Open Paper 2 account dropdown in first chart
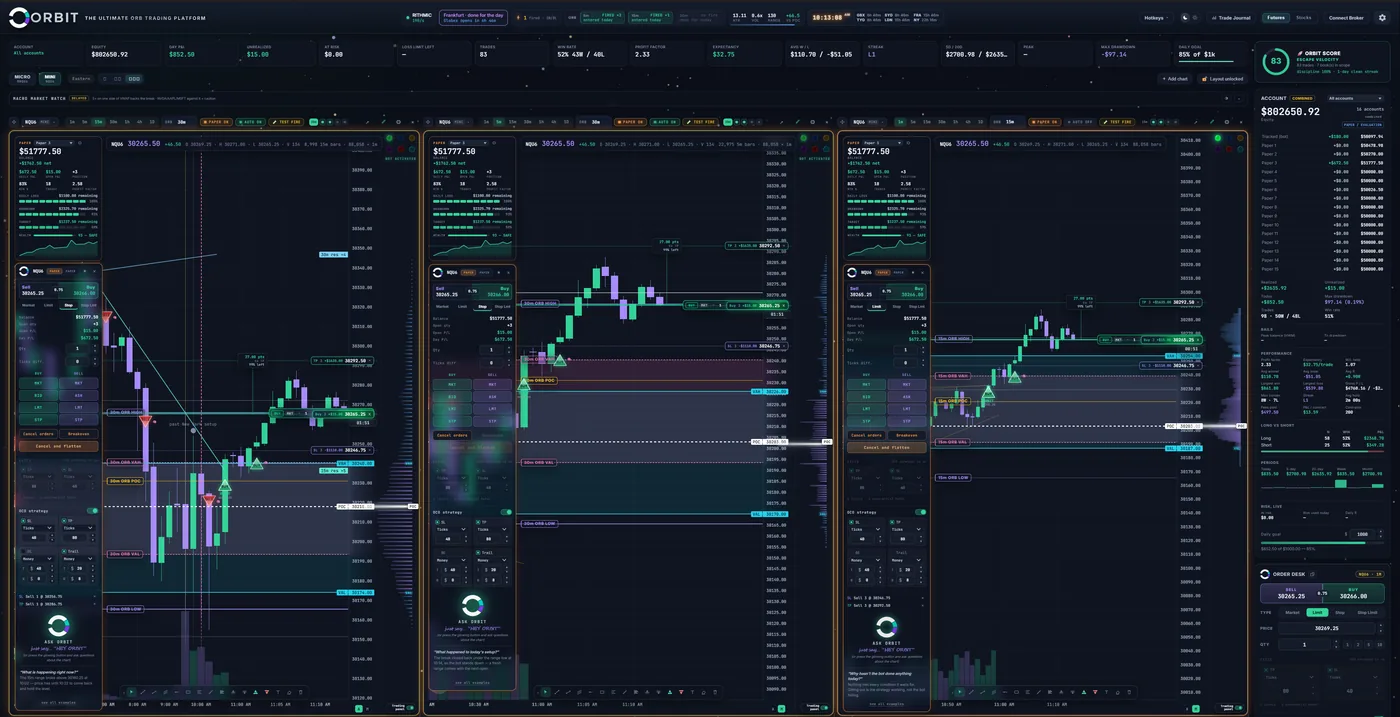This screenshot has height=717, width=1400. 54,143
